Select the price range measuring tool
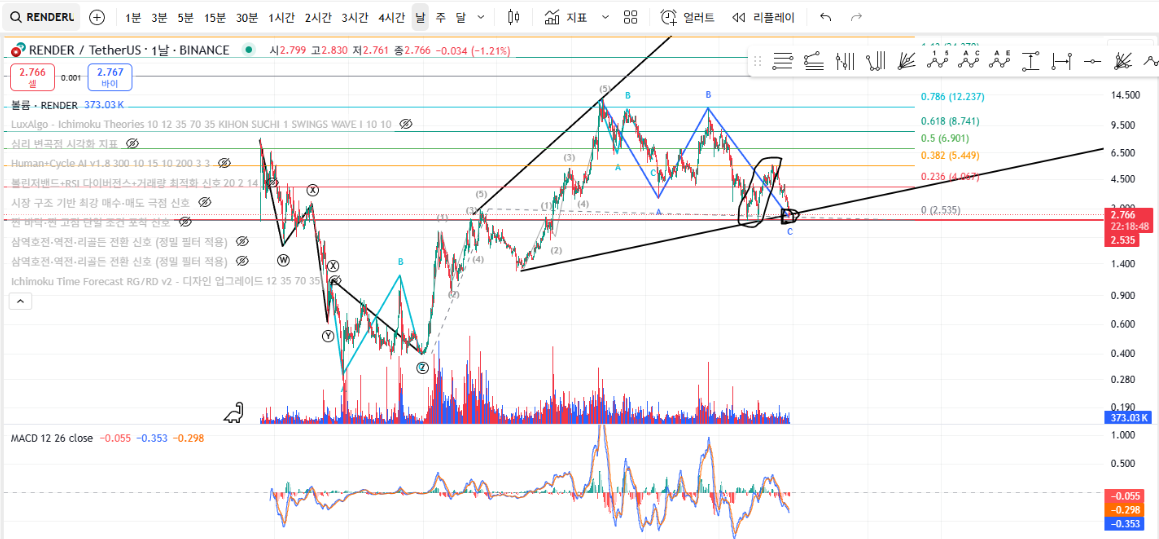 [1031, 62]
